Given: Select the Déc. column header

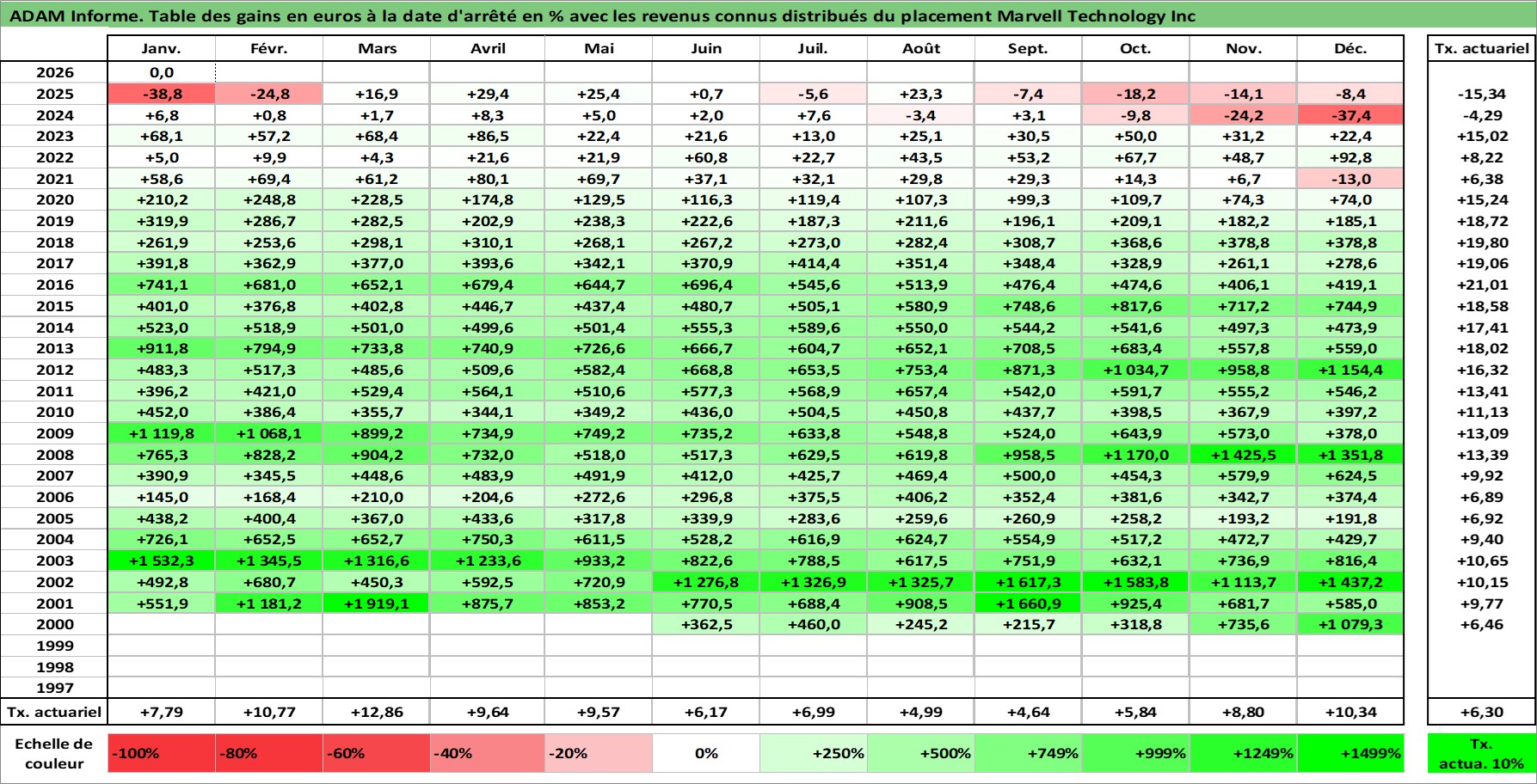Looking at the screenshot, I should [1350, 48].
